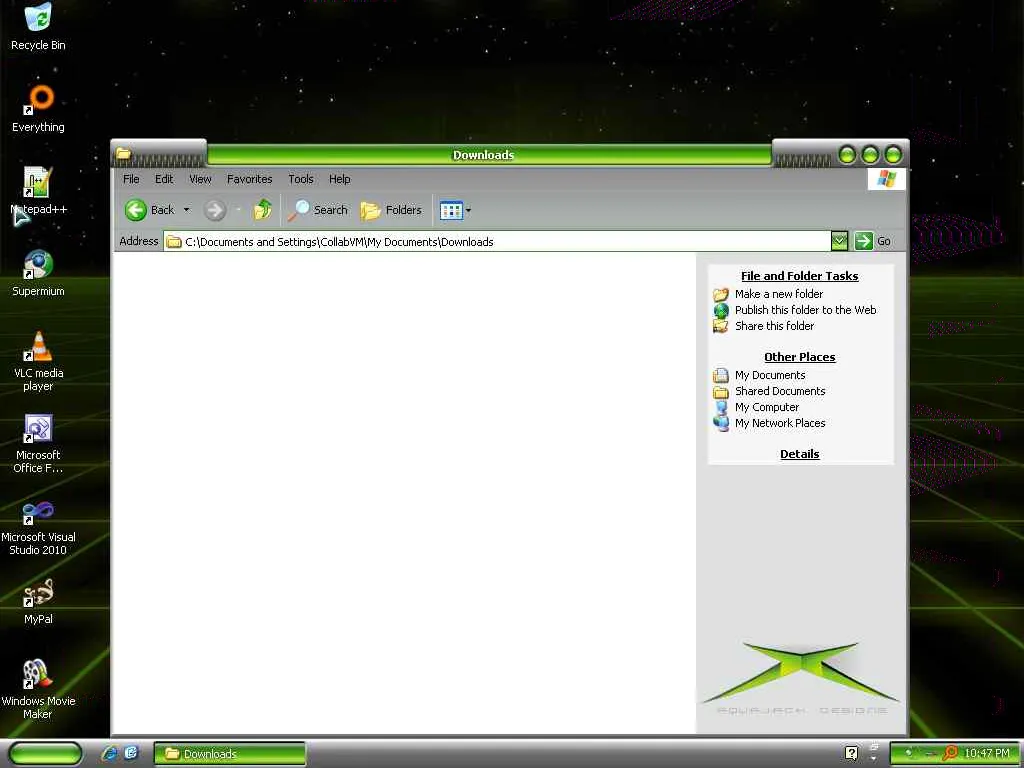This screenshot has height=768, width=1024.
Task: Expand the Details section
Action: coord(800,454)
